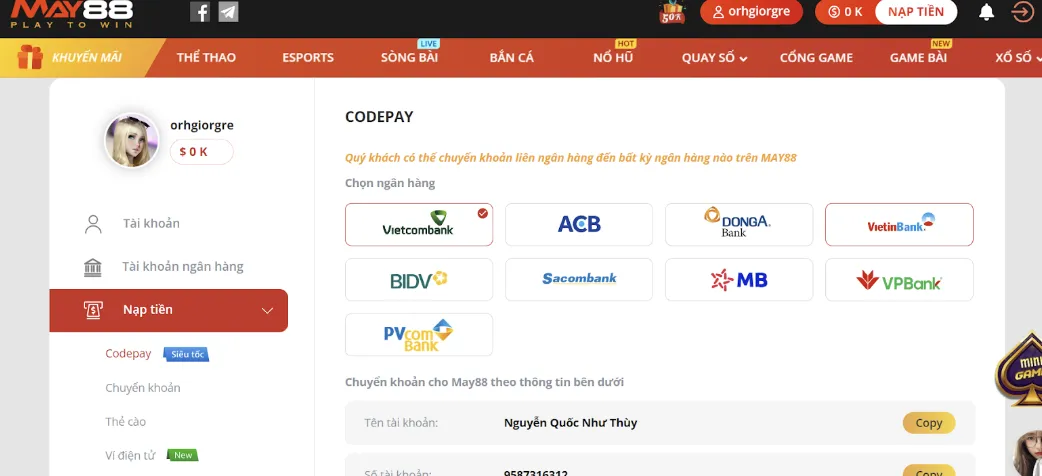
Task: Expand the Xổ Số dropdown menu
Action: click(1016, 58)
